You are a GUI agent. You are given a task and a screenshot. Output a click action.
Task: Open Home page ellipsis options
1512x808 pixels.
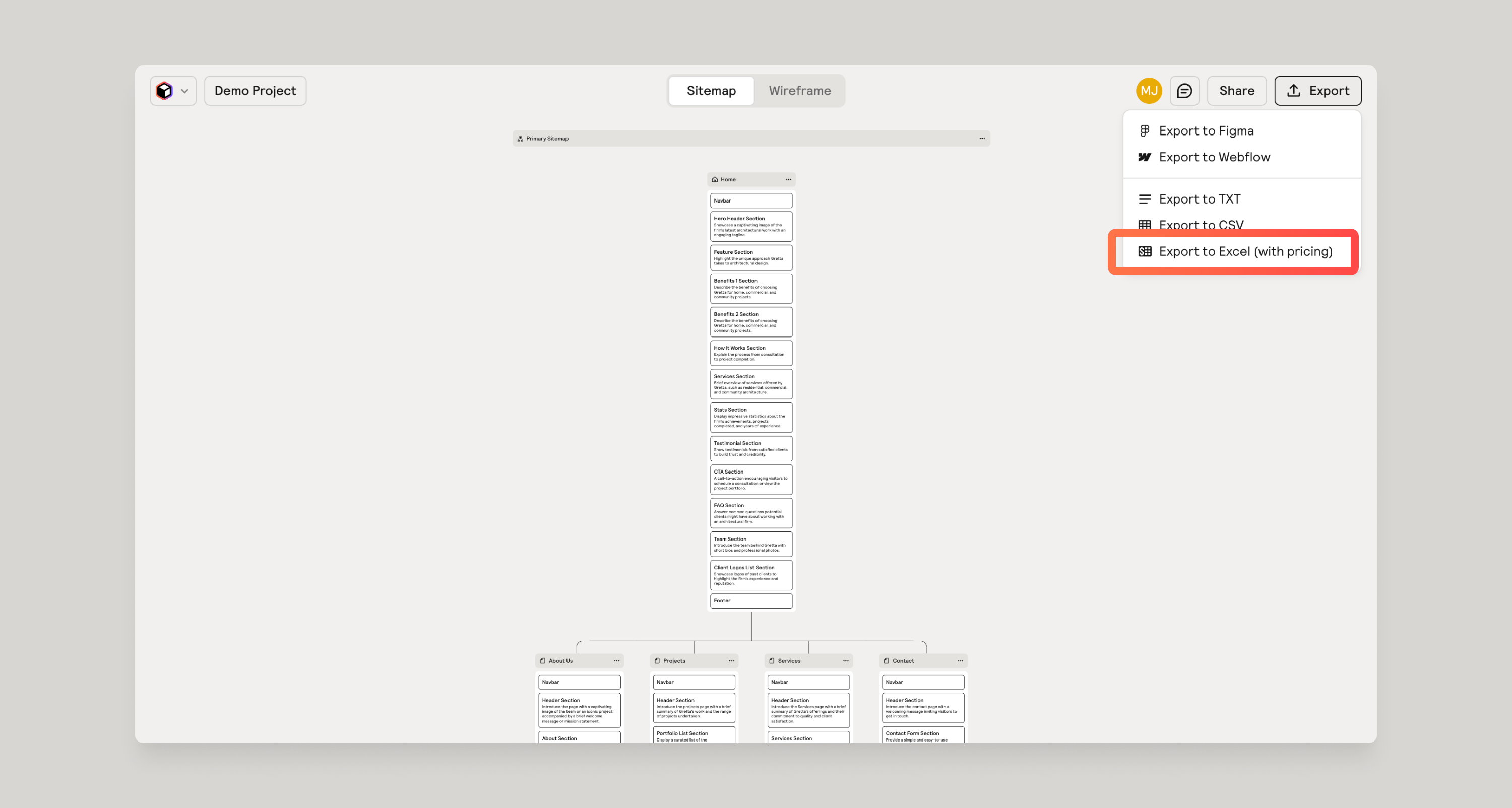tap(788, 179)
